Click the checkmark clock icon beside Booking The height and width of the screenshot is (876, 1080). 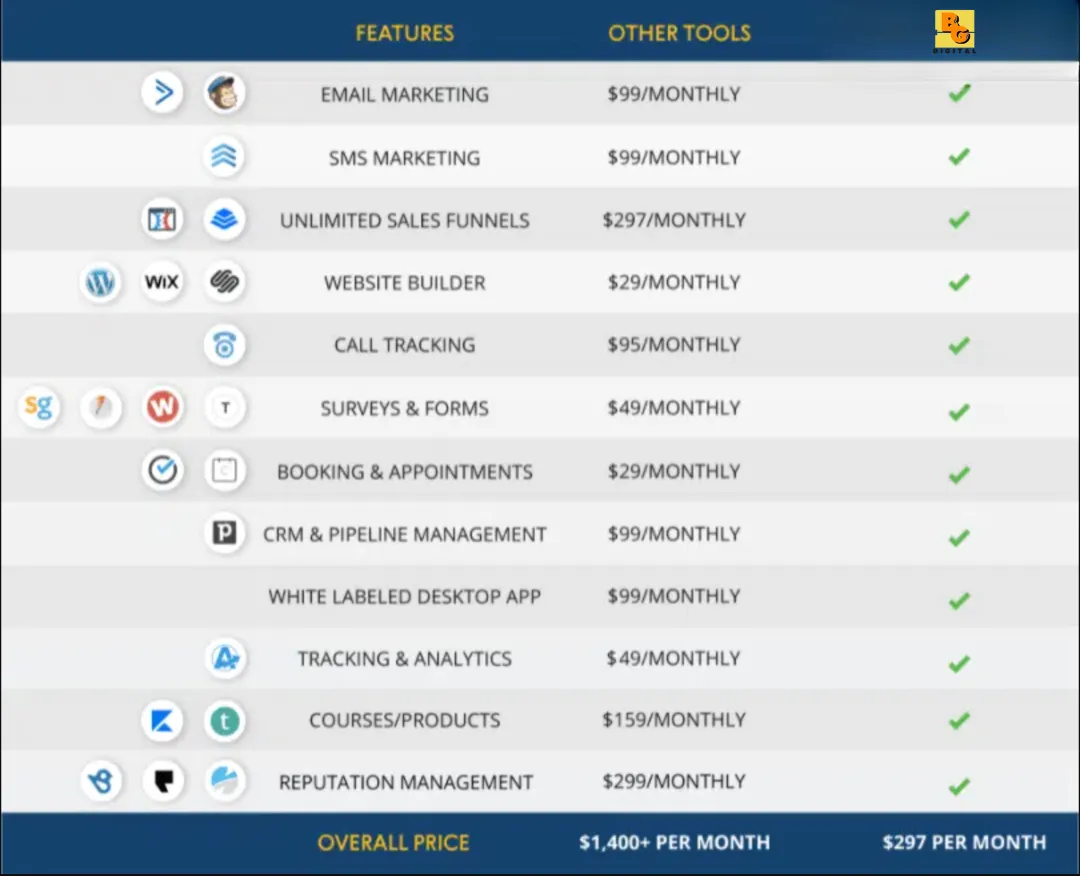163,470
